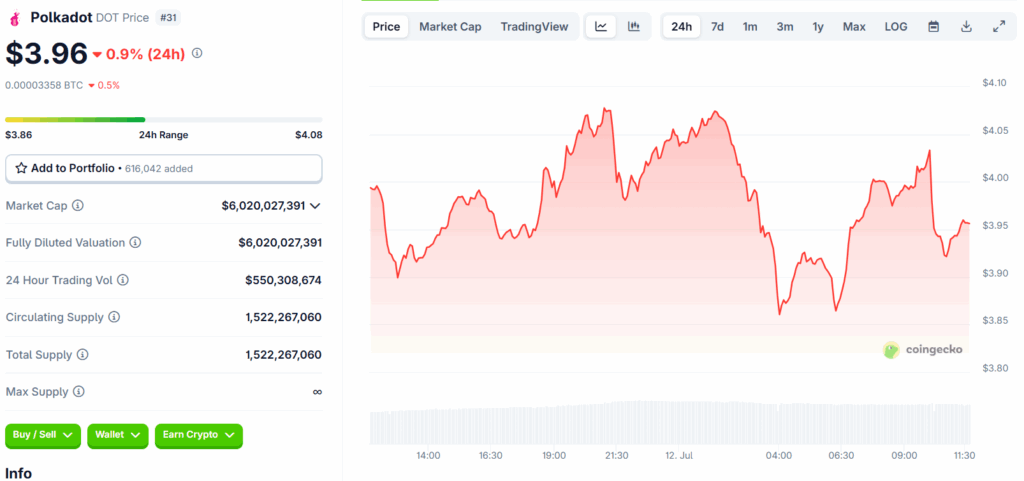Click the 11:30 time axis label
This screenshot has width=1024, height=481.
(963, 456)
